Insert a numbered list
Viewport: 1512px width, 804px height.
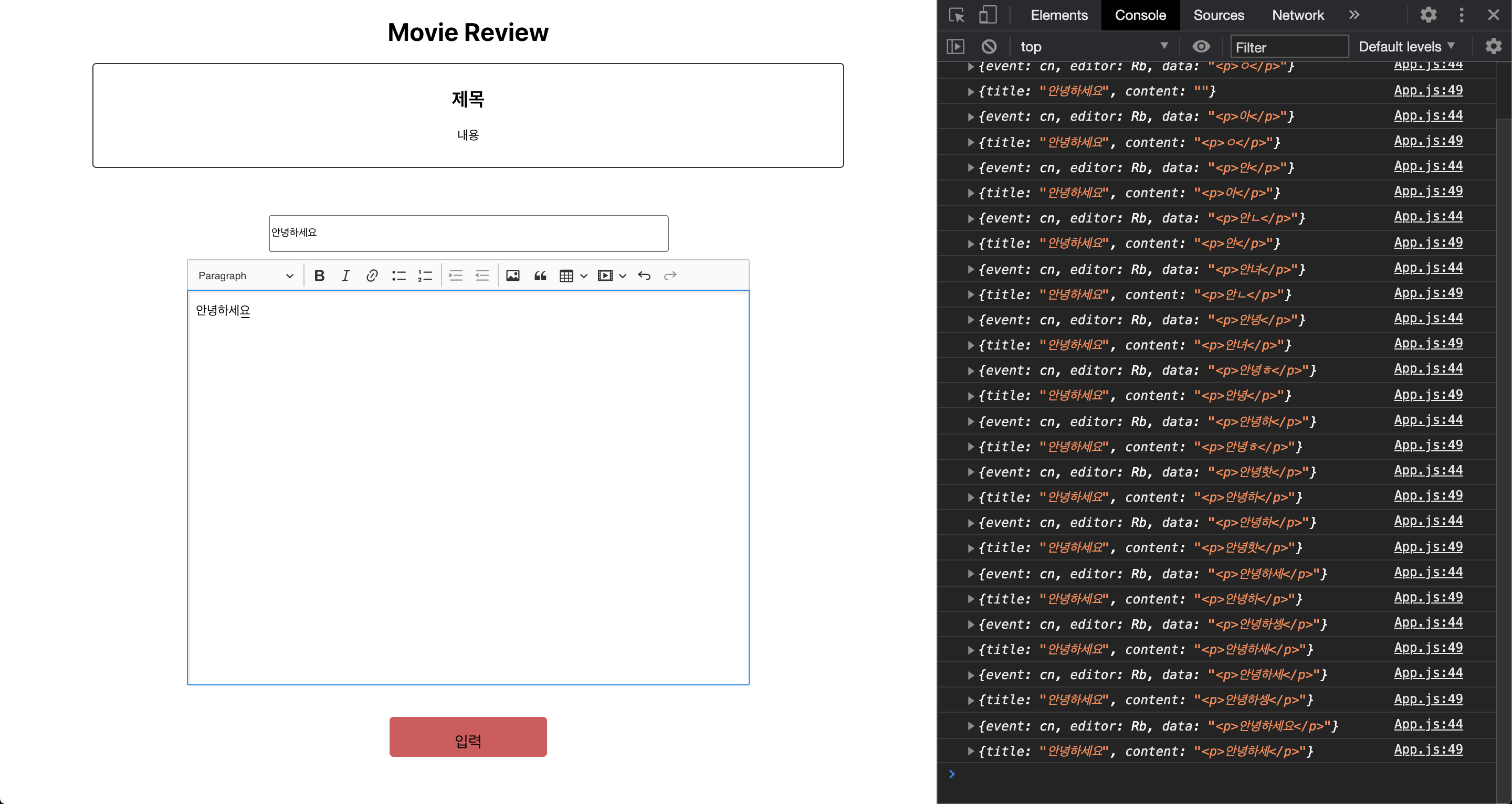pos(425,276)
